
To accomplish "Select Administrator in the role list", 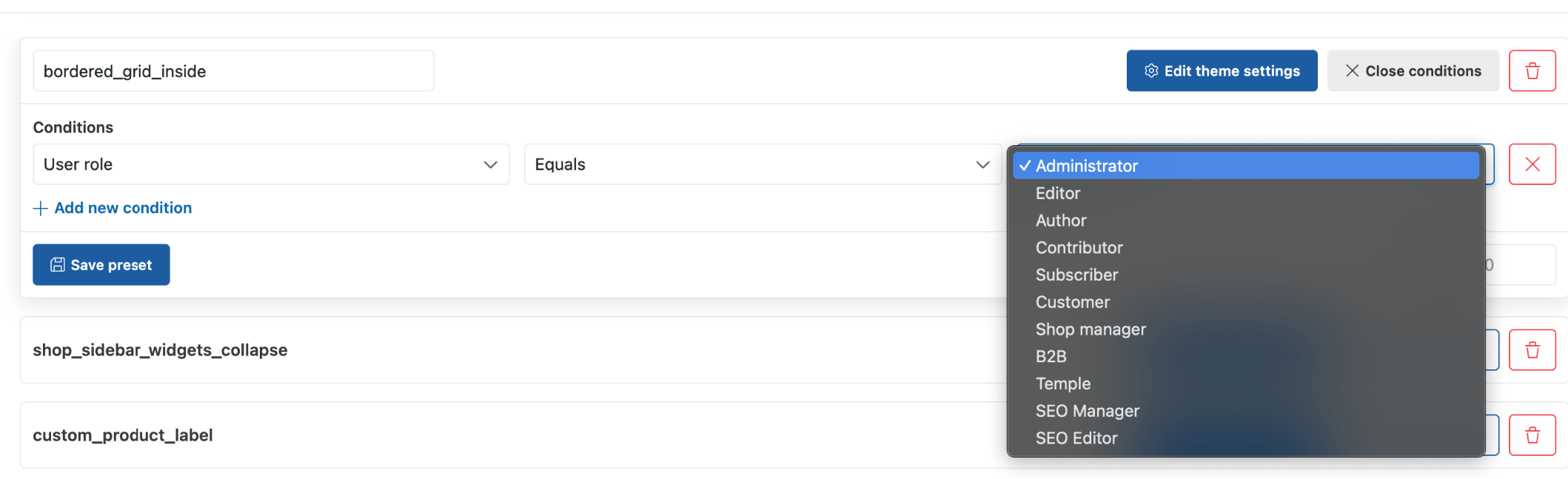I will [x=1246, y=166].
